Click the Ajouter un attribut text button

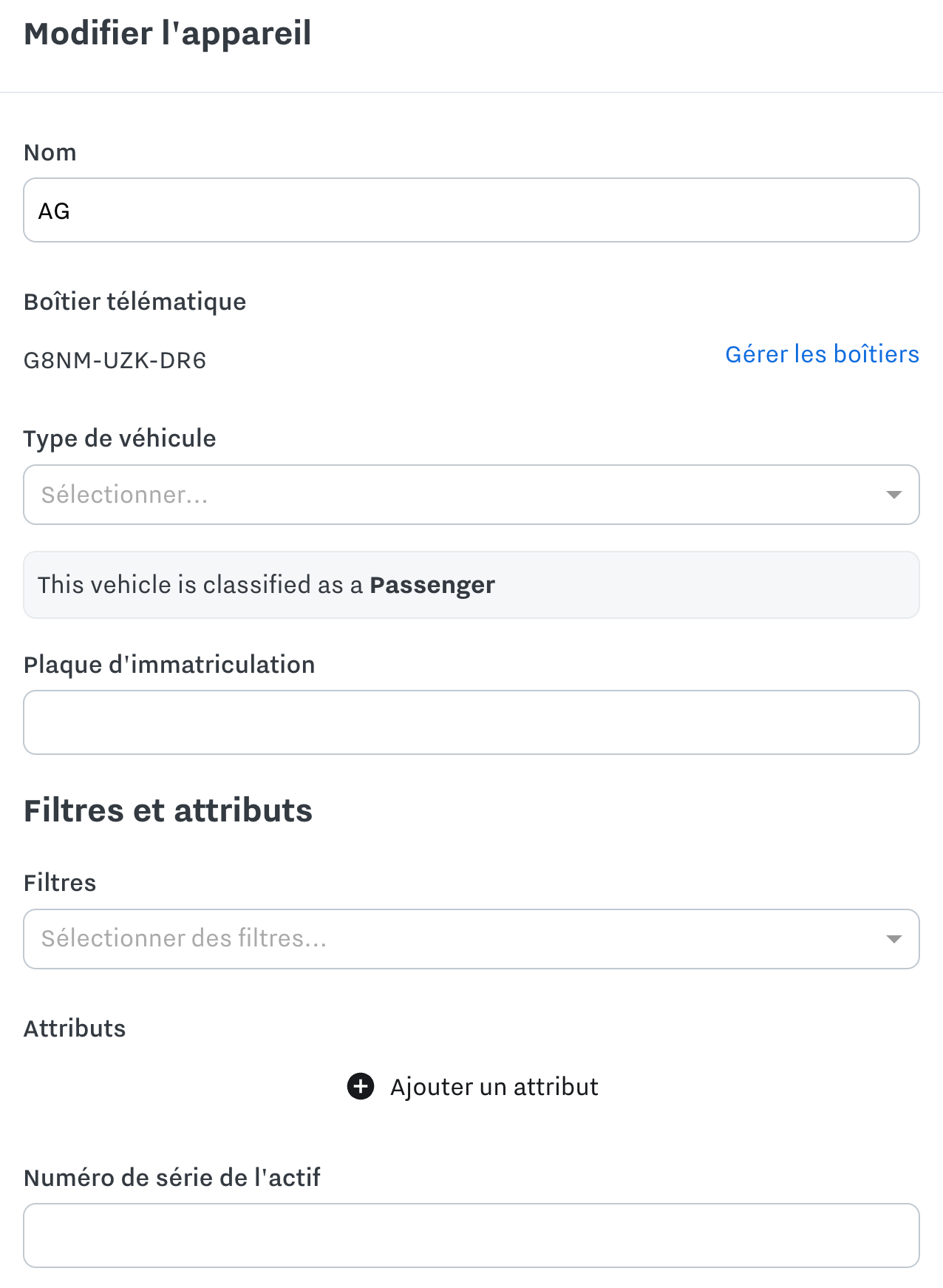point(494,1087)
